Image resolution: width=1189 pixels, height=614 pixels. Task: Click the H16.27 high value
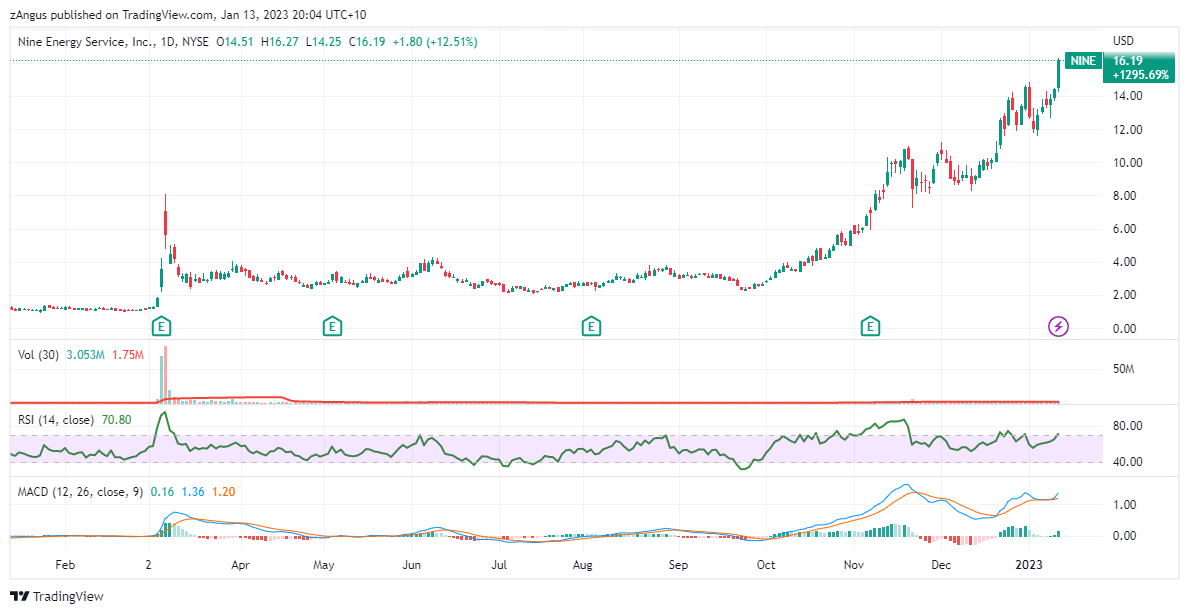[280, 42]
